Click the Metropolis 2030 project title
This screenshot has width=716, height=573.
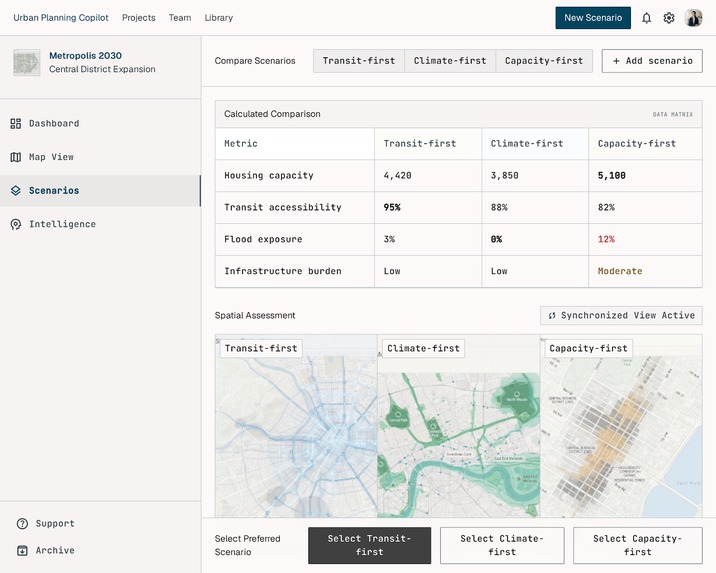tap(85, 56)
